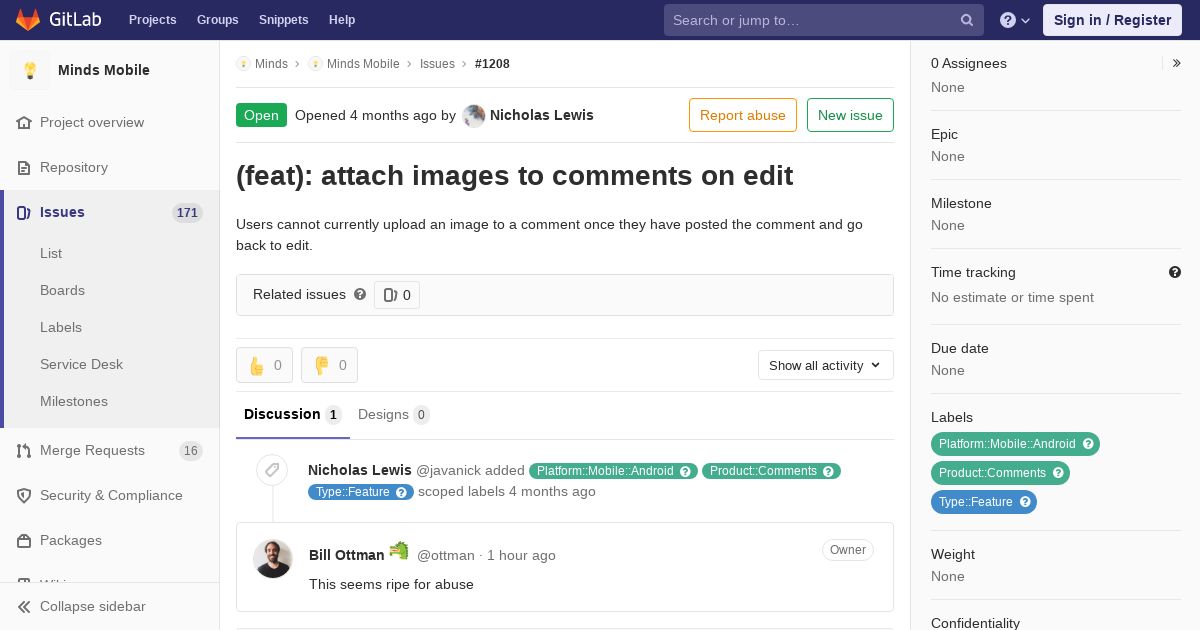Click the Time tracking help icon
The height and width of the screenshot is (630, 1200).
1175,272
